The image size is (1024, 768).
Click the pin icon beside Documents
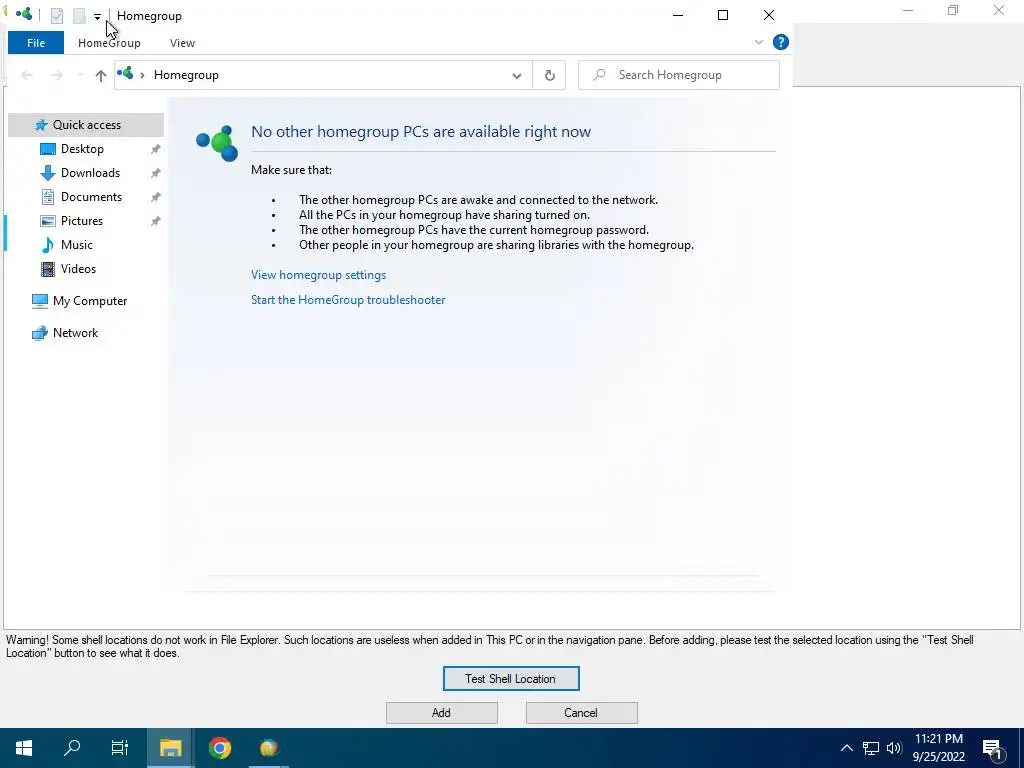(x=155, y=197)
